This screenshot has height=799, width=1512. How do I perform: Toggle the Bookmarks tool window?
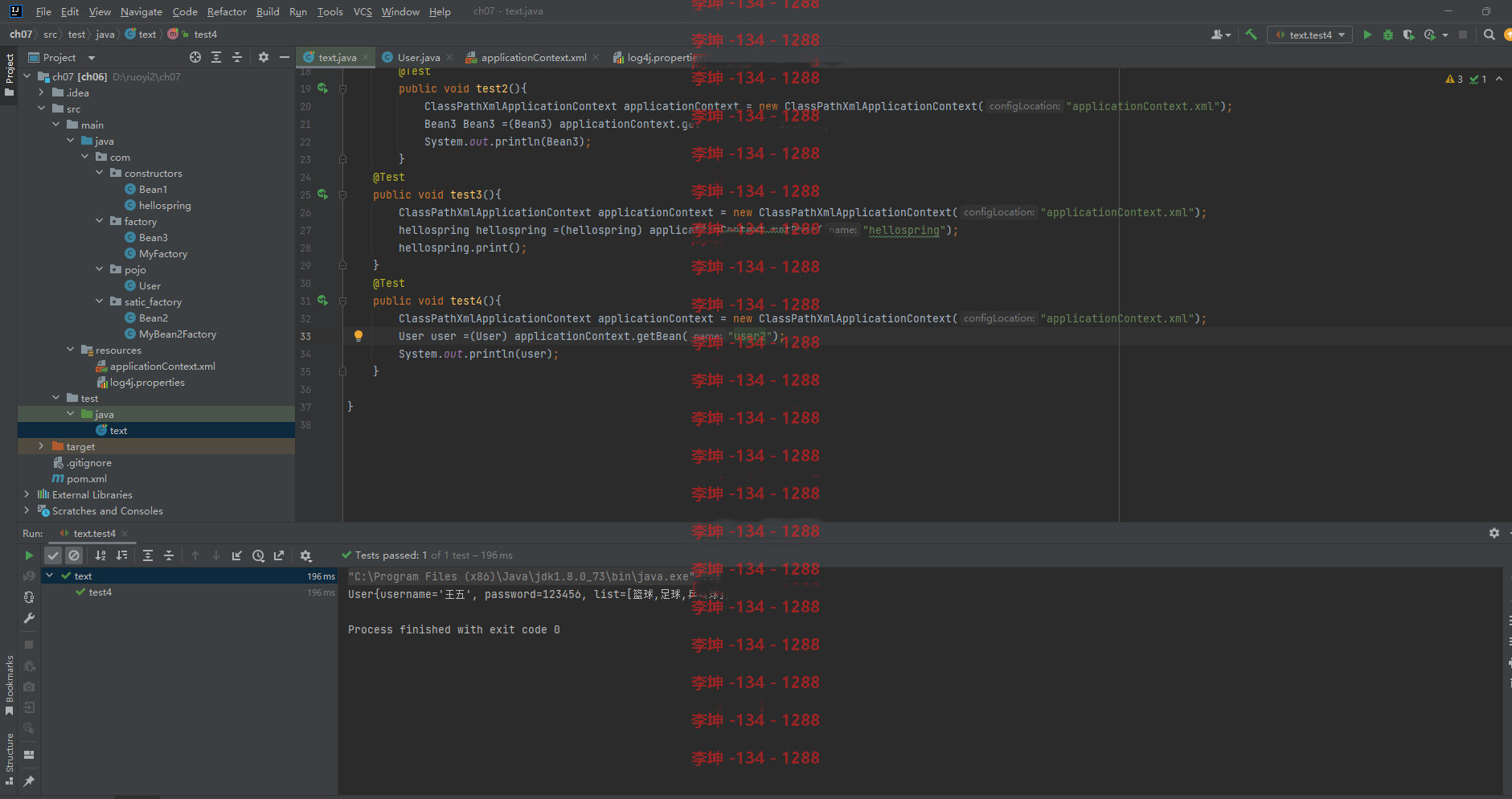(9, 685)
